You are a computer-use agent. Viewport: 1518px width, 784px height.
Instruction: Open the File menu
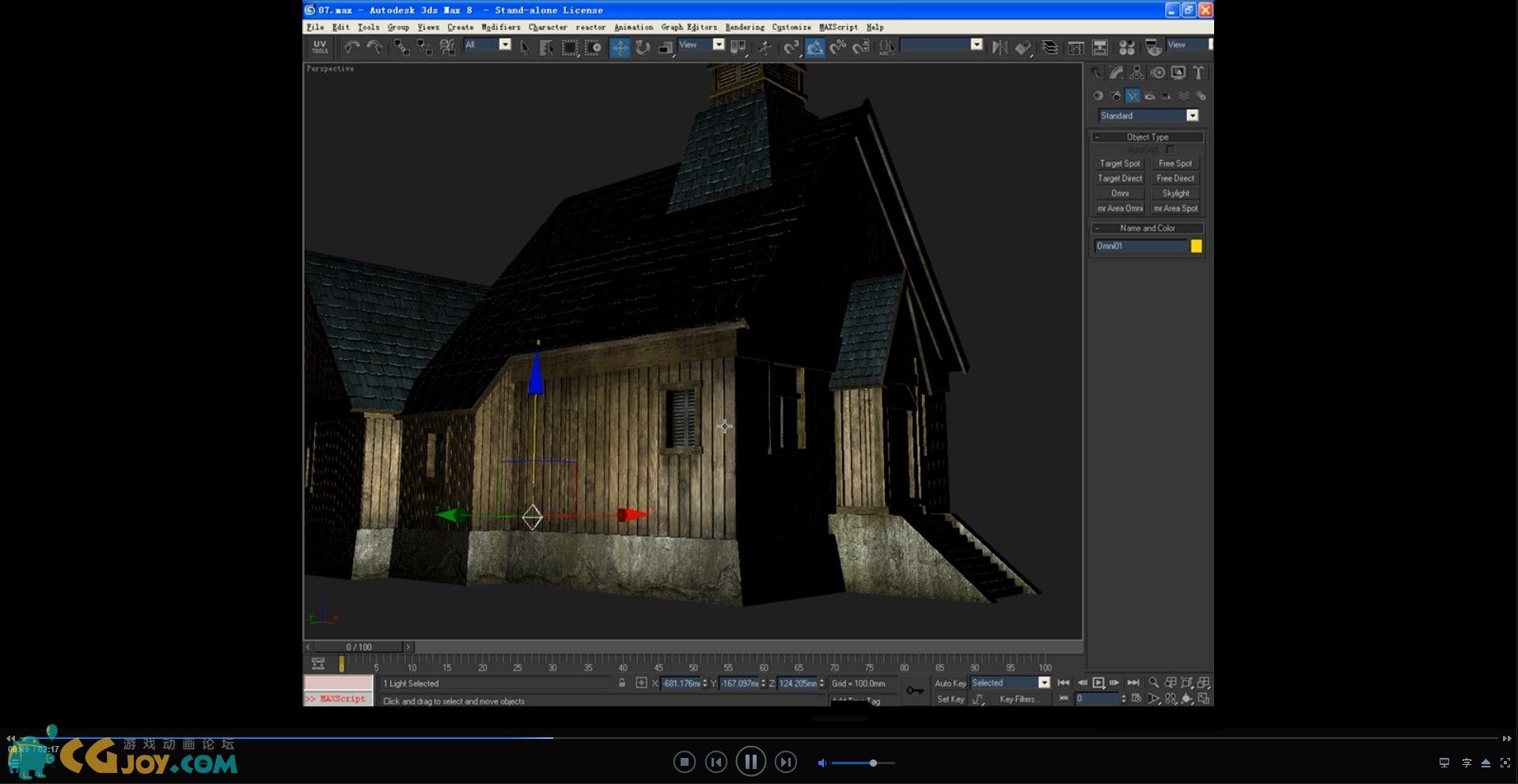click(x=315, y=27)
